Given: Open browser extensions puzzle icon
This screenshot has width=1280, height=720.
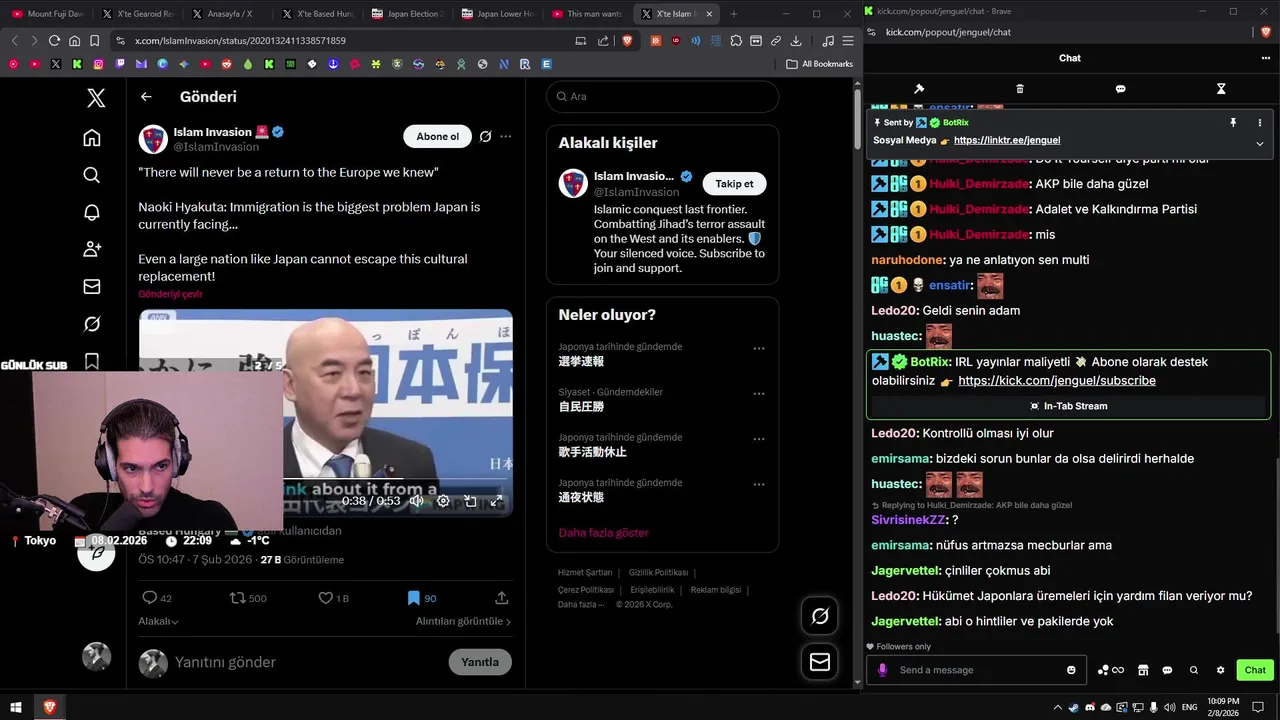Looking at the screenshot, I should coord(736,41).
